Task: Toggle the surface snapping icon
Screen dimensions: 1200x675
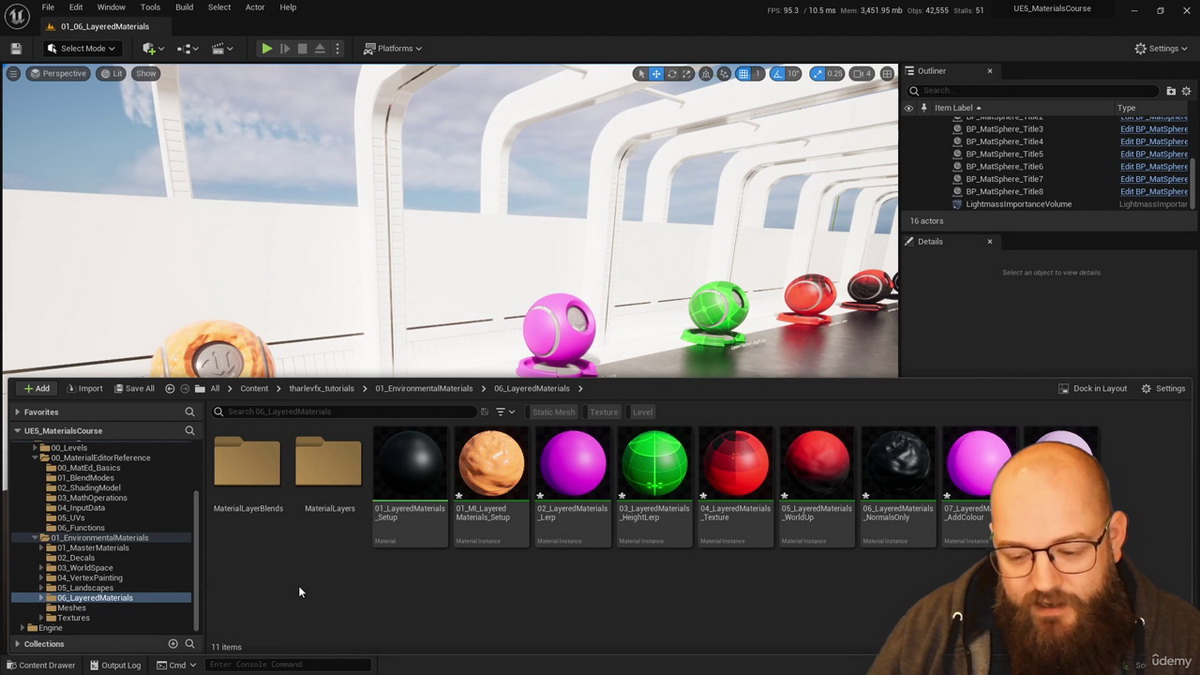Action: [724, 74]
